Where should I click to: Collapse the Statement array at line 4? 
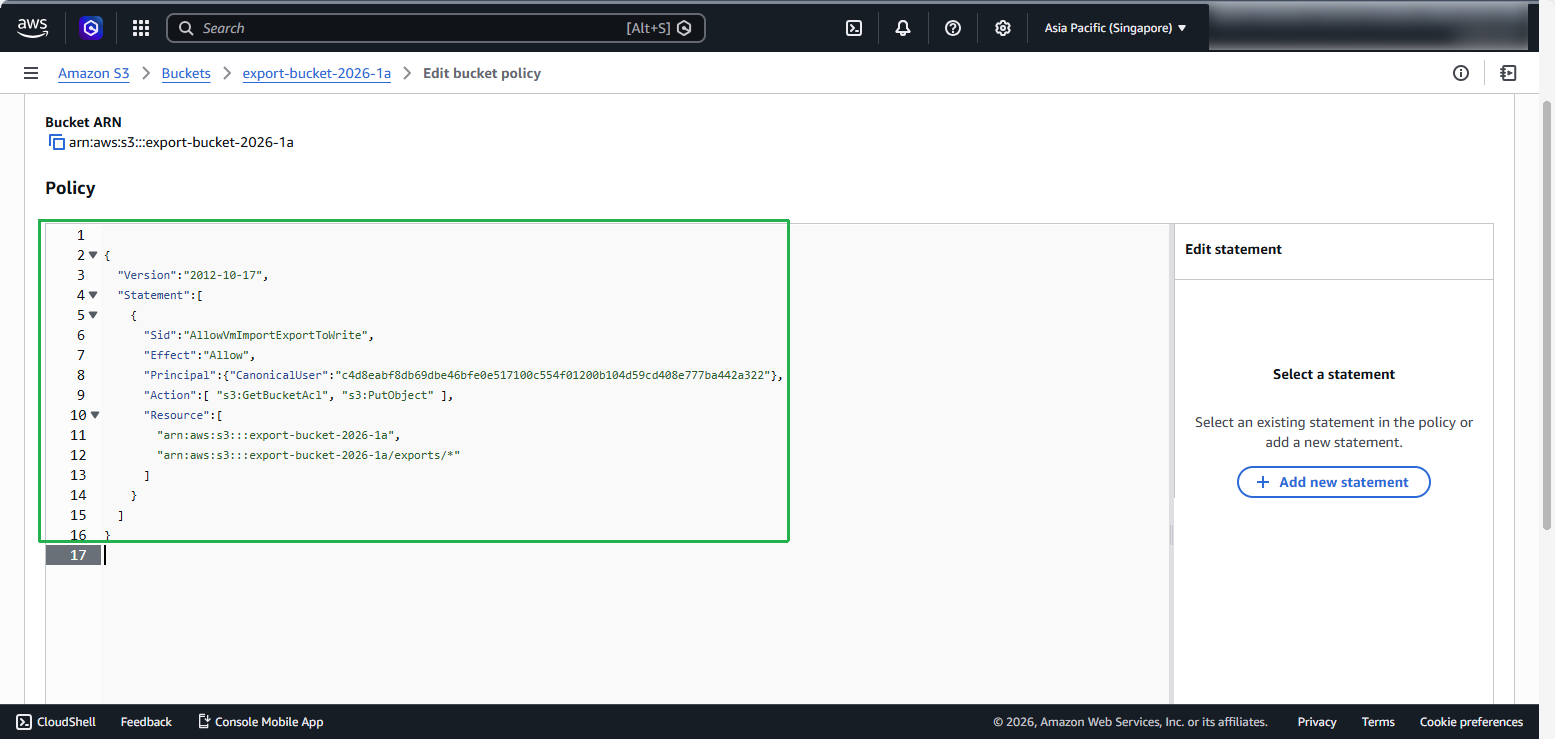tap(93, 295)
